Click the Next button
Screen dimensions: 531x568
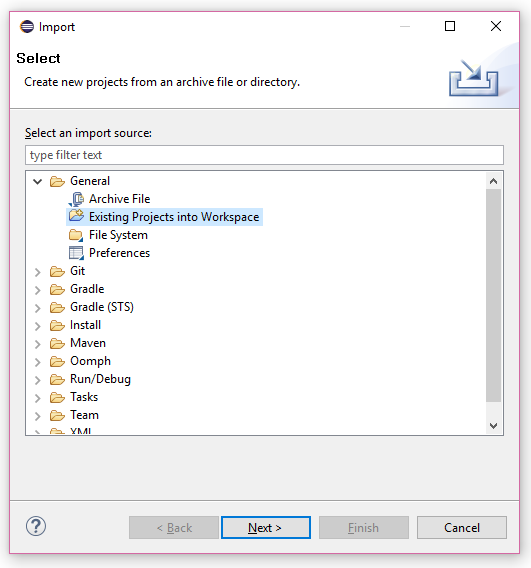pyautogui.click(x=266, y=527)
